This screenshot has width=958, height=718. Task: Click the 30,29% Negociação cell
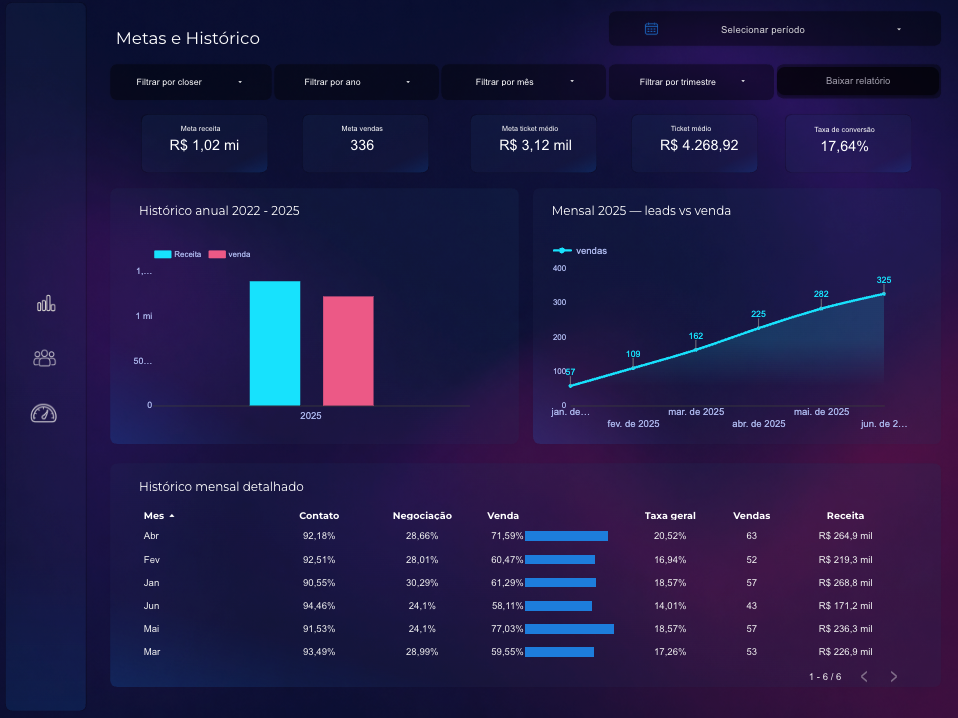coord(422,583)
